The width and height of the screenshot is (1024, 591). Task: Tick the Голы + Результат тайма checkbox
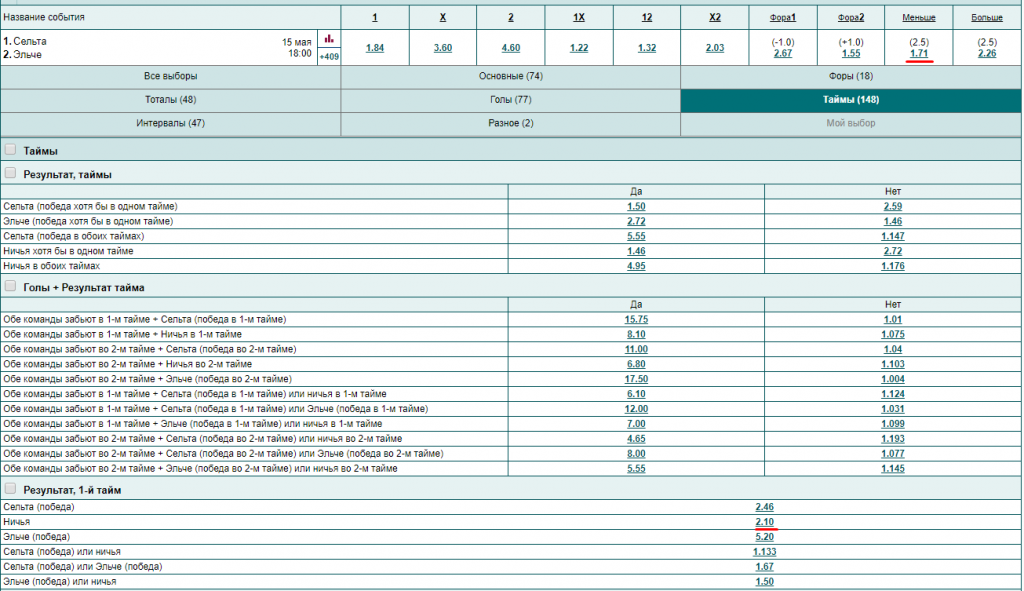tap(11, 287)
